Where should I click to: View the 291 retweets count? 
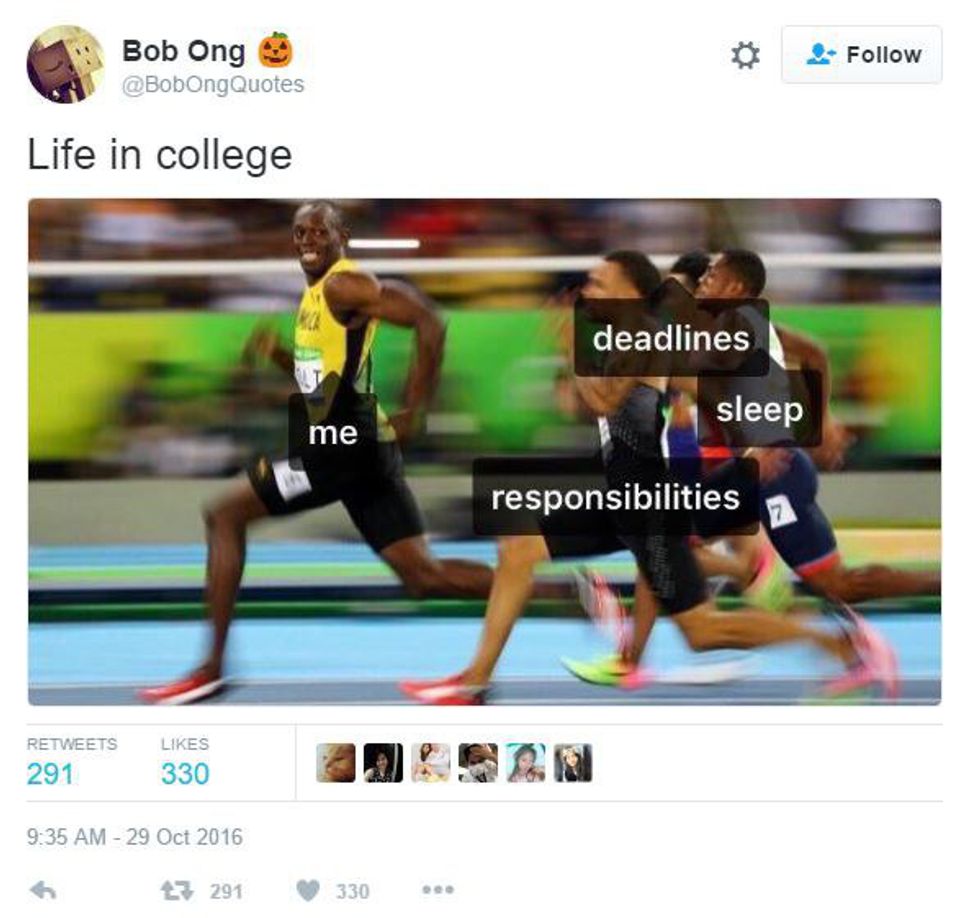click(x=50, y=774)
